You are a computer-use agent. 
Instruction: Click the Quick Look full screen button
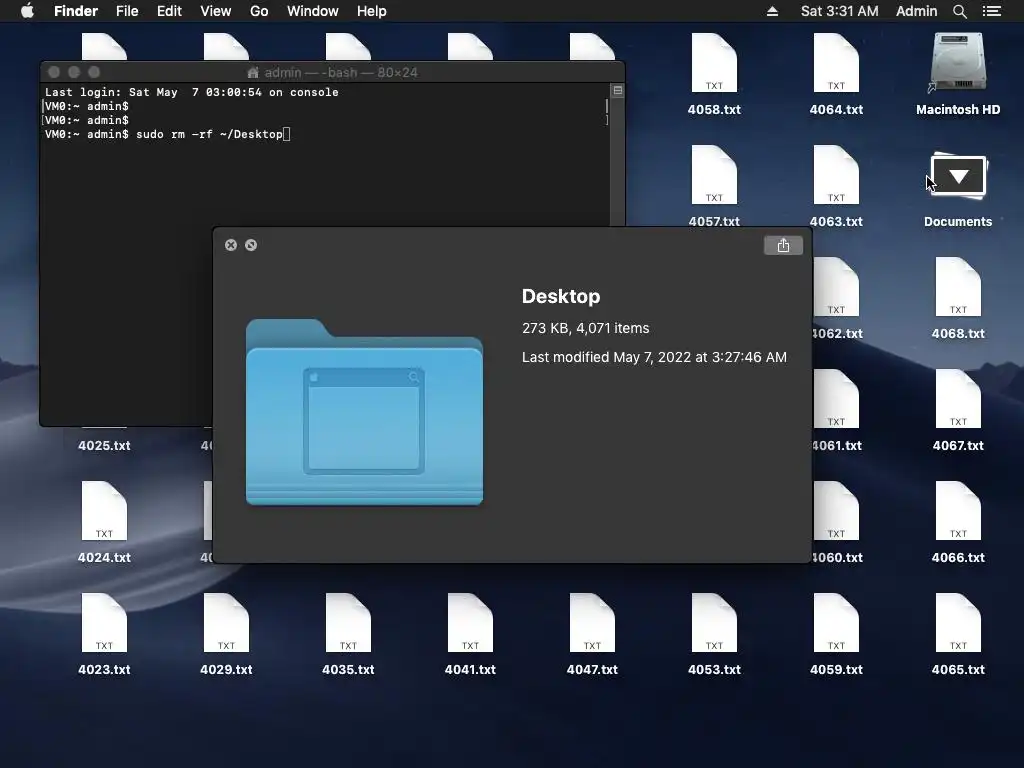(x=251, y=245)
